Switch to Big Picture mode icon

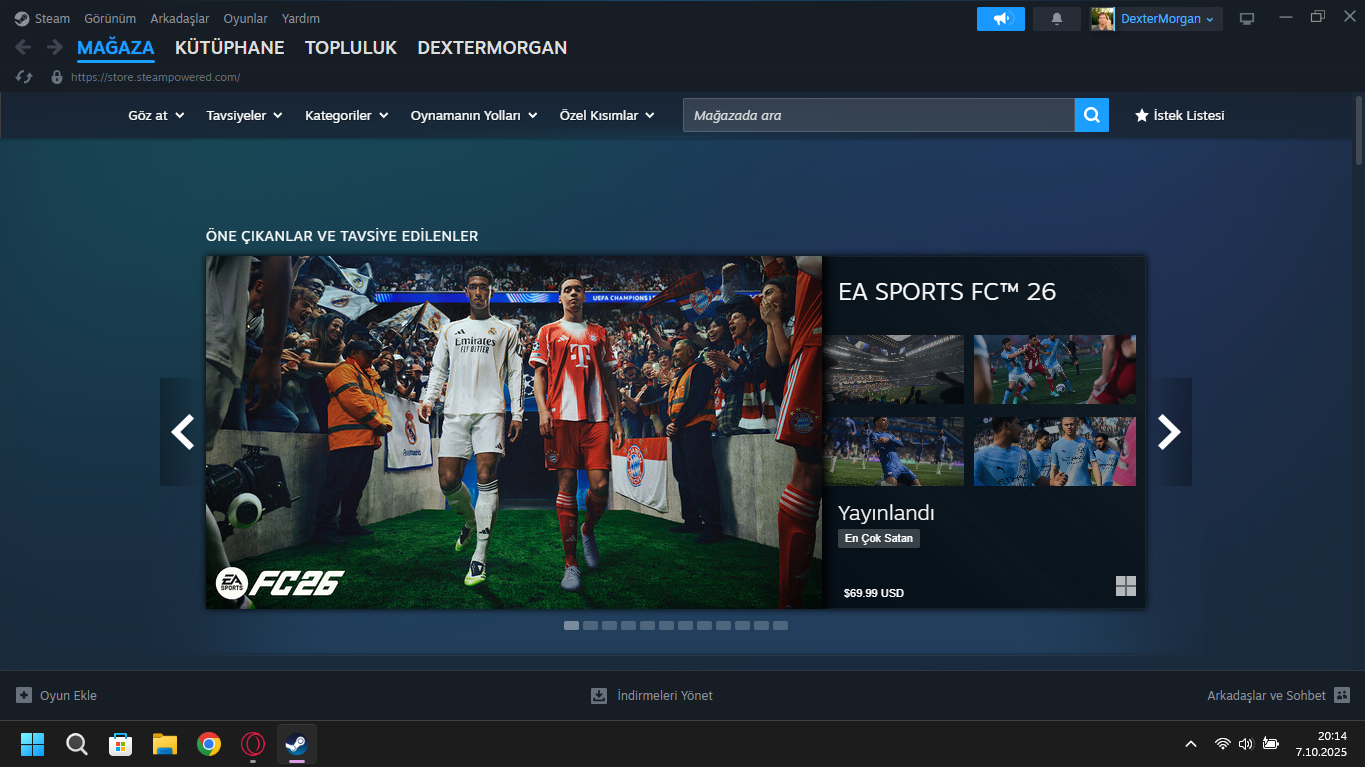pyautogui.click(x=1247, y=19)
